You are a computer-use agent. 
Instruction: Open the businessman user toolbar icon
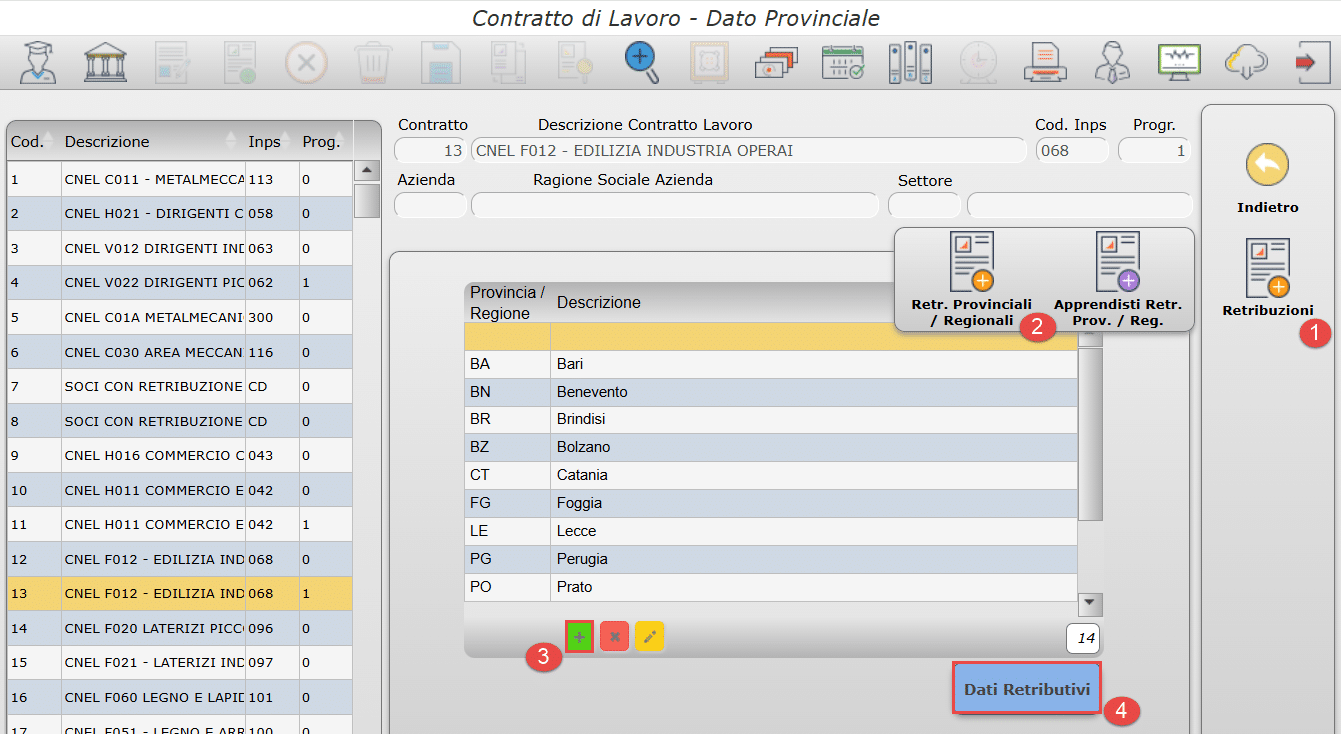pos(1112,63)
